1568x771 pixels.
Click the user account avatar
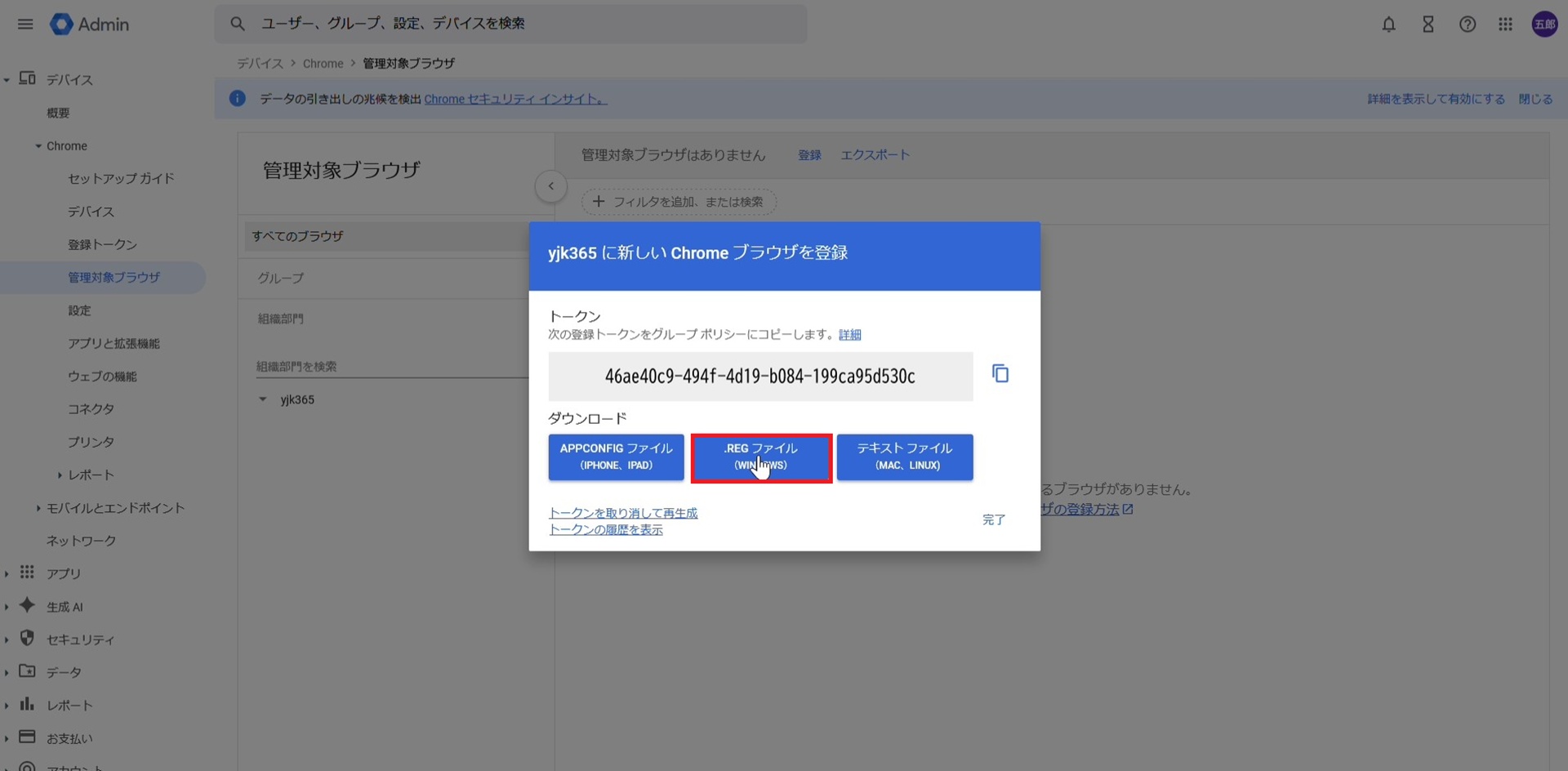click(x=1544, y=25)
